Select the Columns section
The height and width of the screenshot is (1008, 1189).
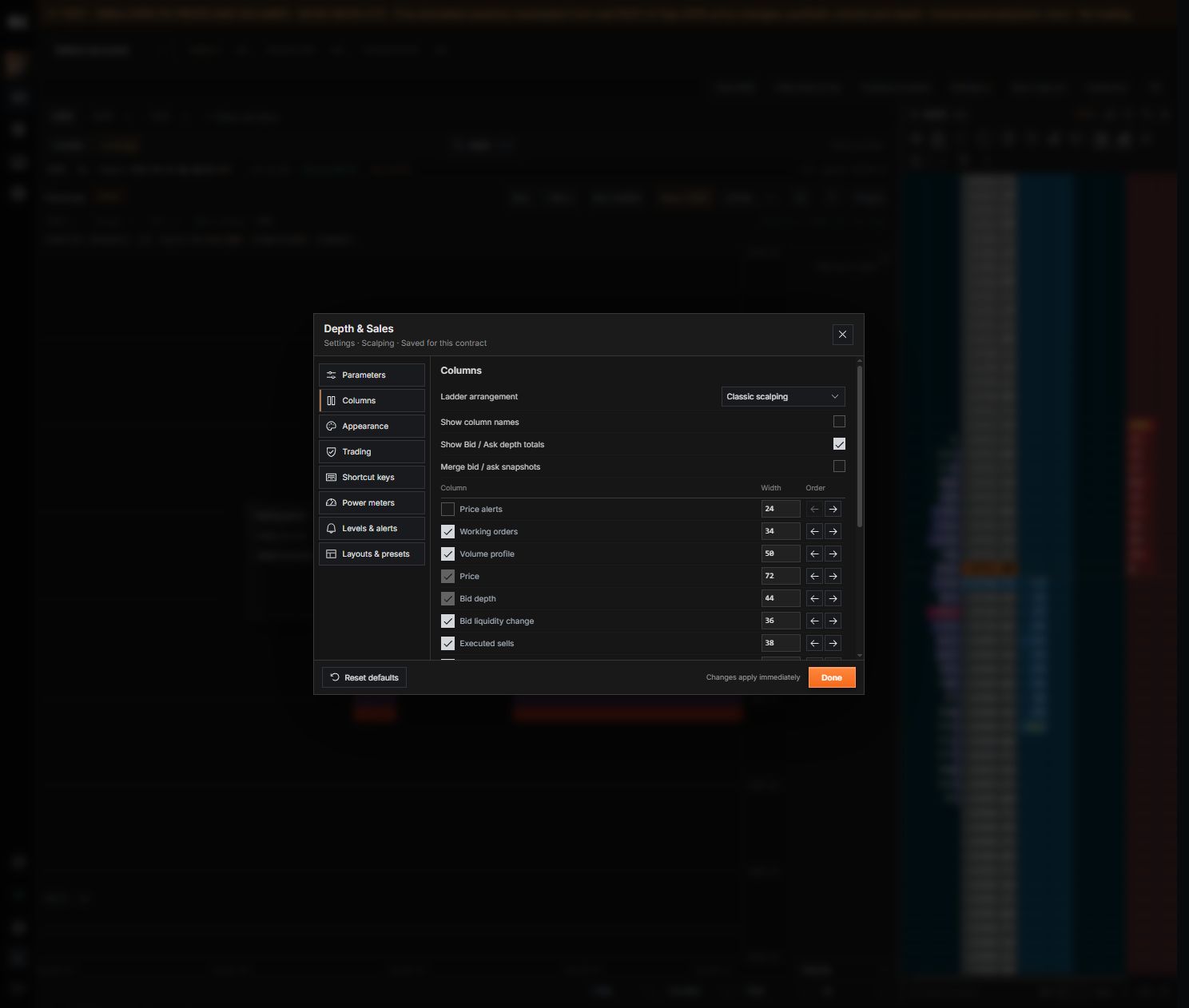(372, 401)
